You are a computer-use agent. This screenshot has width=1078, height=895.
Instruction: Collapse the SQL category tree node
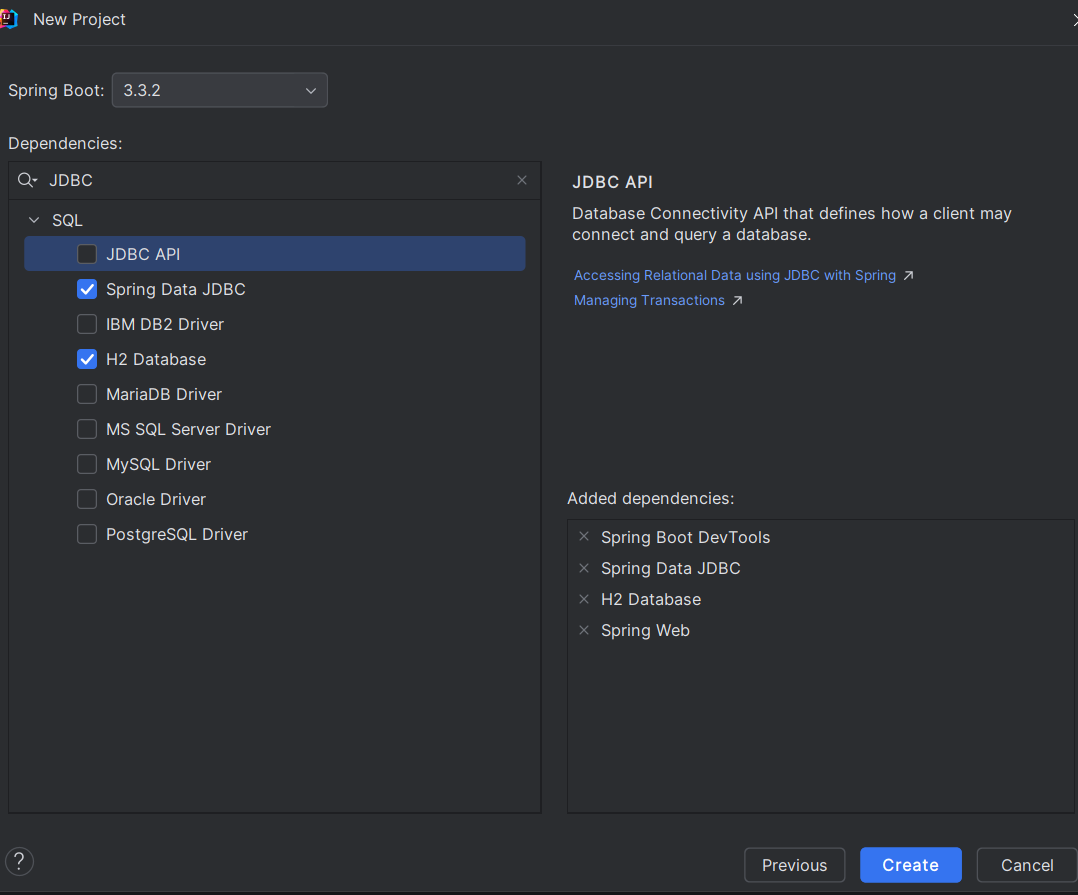pyautogui.click(x=34, y=220)
